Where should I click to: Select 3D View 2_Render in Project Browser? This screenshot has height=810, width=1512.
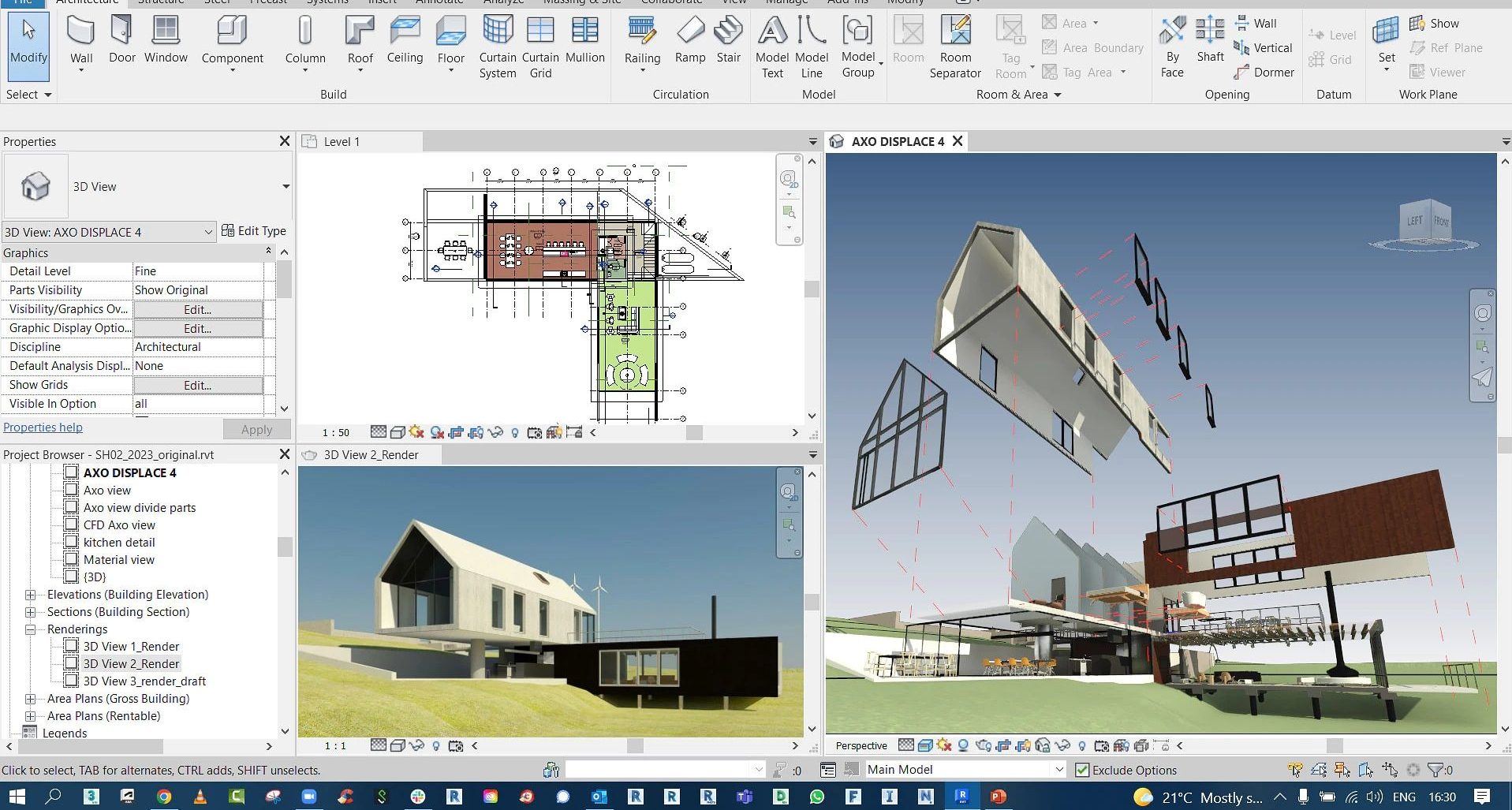coord(131,663)
